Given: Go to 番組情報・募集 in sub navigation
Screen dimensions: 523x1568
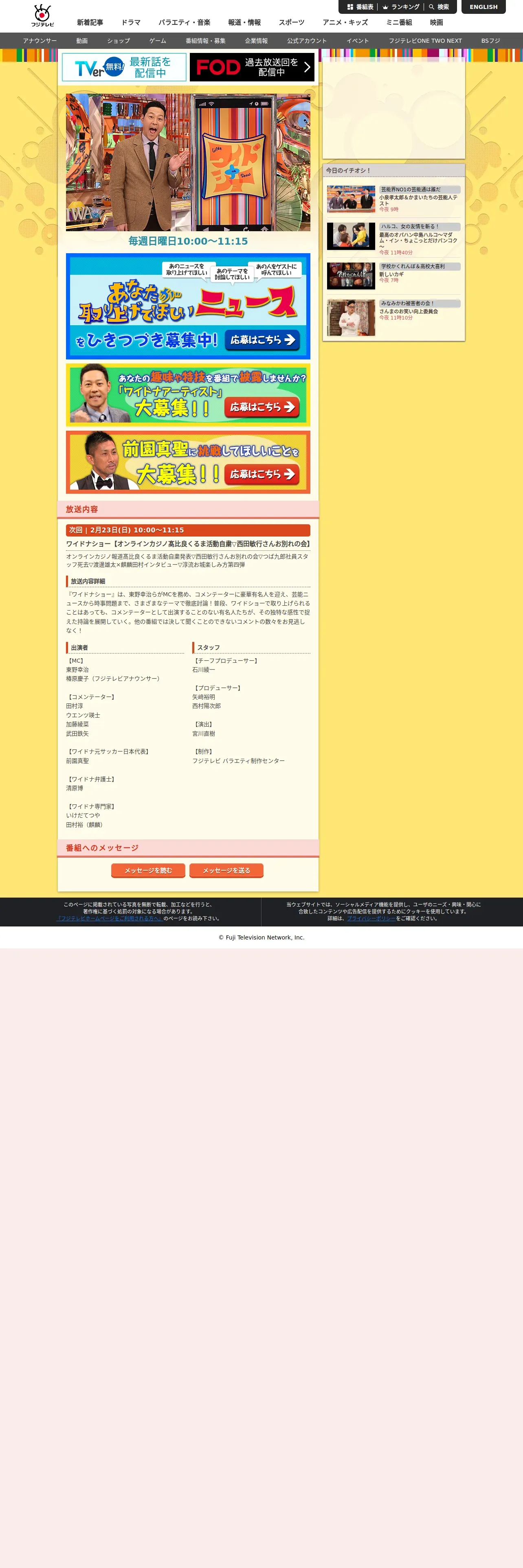Looking at the screenshot, I should (x=206, y=41).
